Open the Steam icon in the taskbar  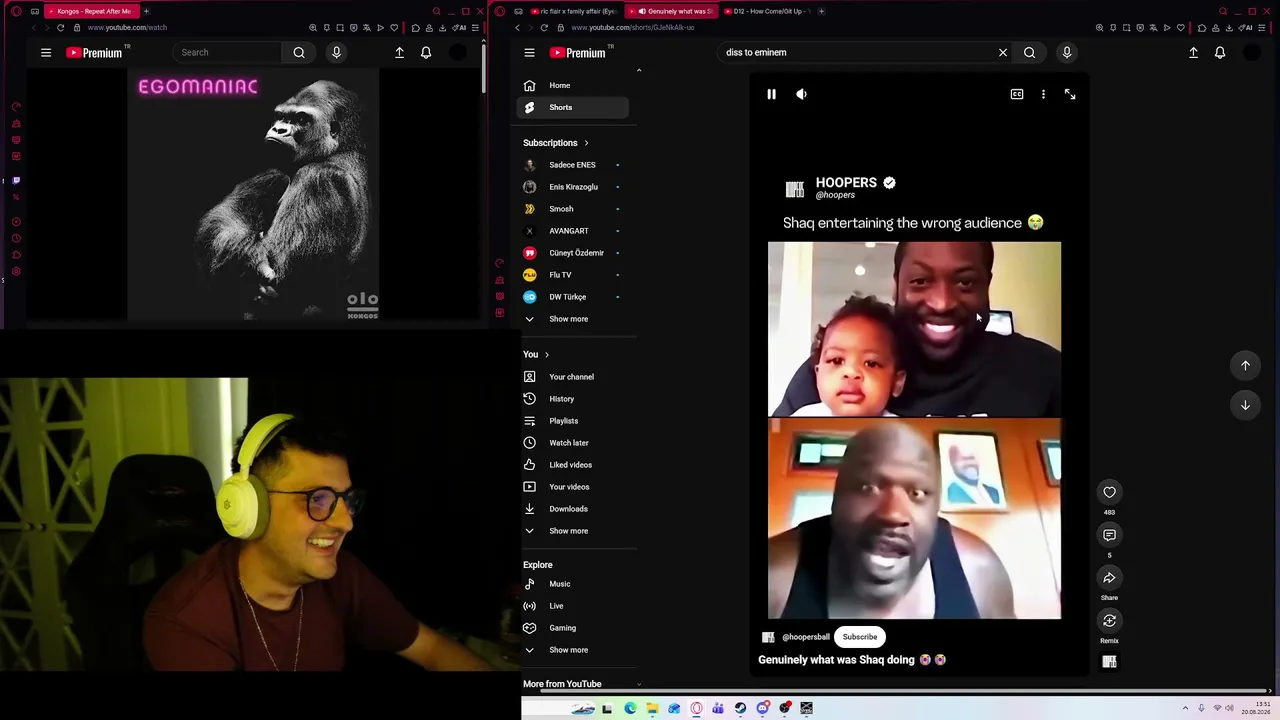click(x=740, y=708)
